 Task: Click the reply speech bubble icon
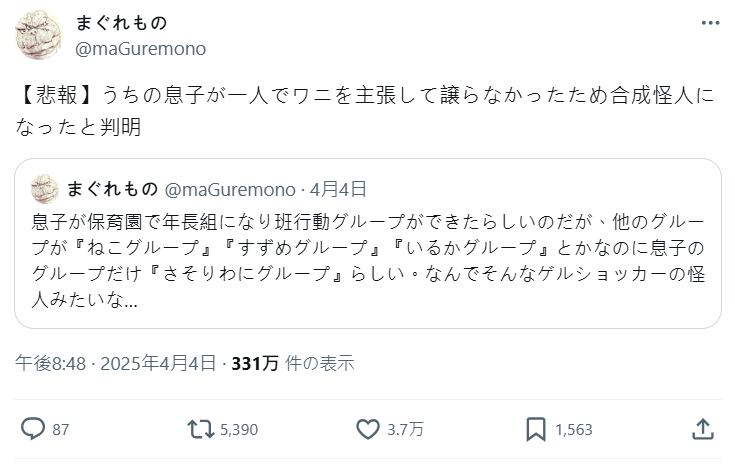pyautogui.click(x=33, y=429)
